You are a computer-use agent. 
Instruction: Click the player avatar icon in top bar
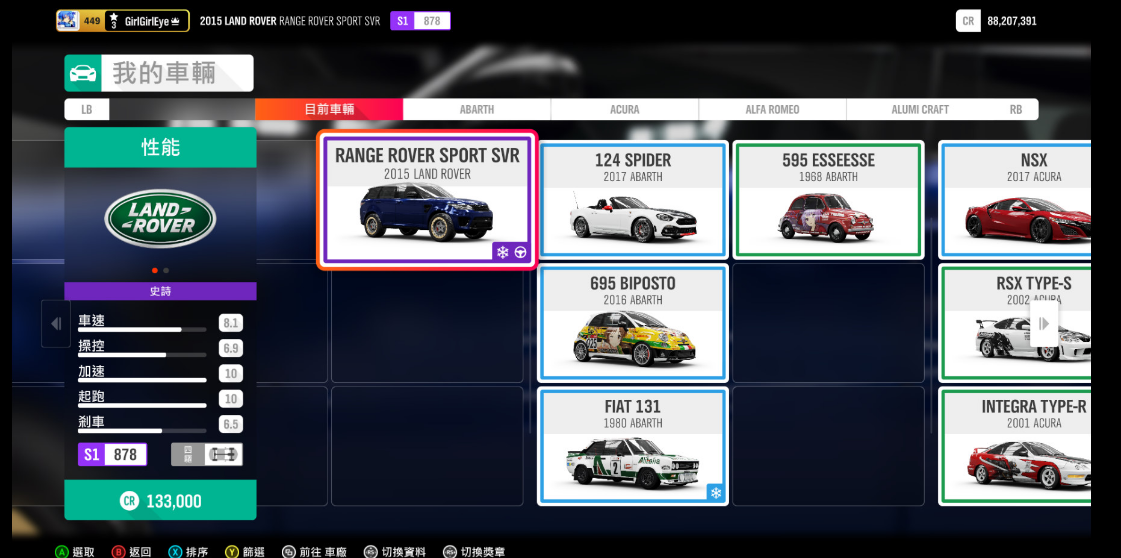(x=67, y=21)
